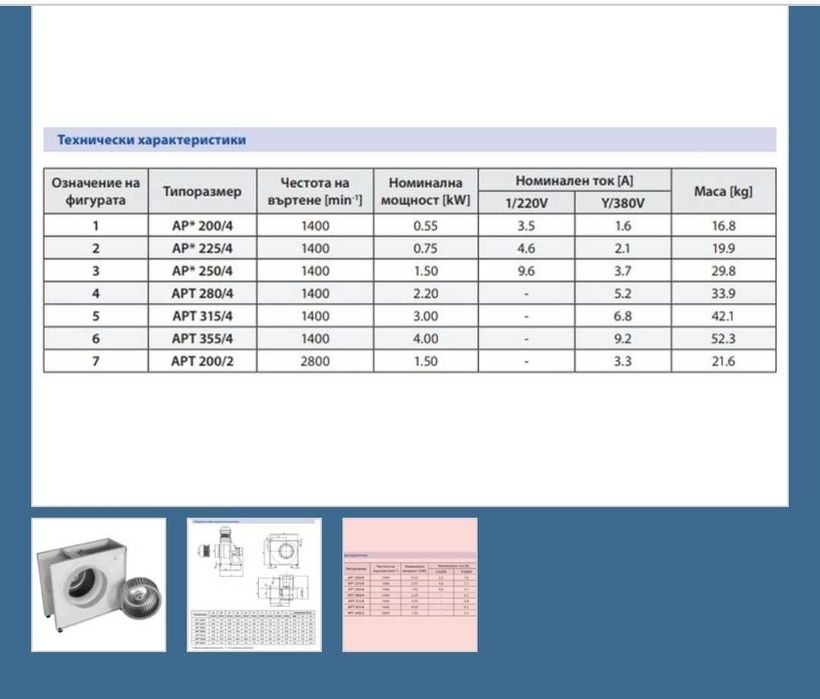The image size is (820, 699).
Task: Click the '33.9' mass cell
Action: 724,293
